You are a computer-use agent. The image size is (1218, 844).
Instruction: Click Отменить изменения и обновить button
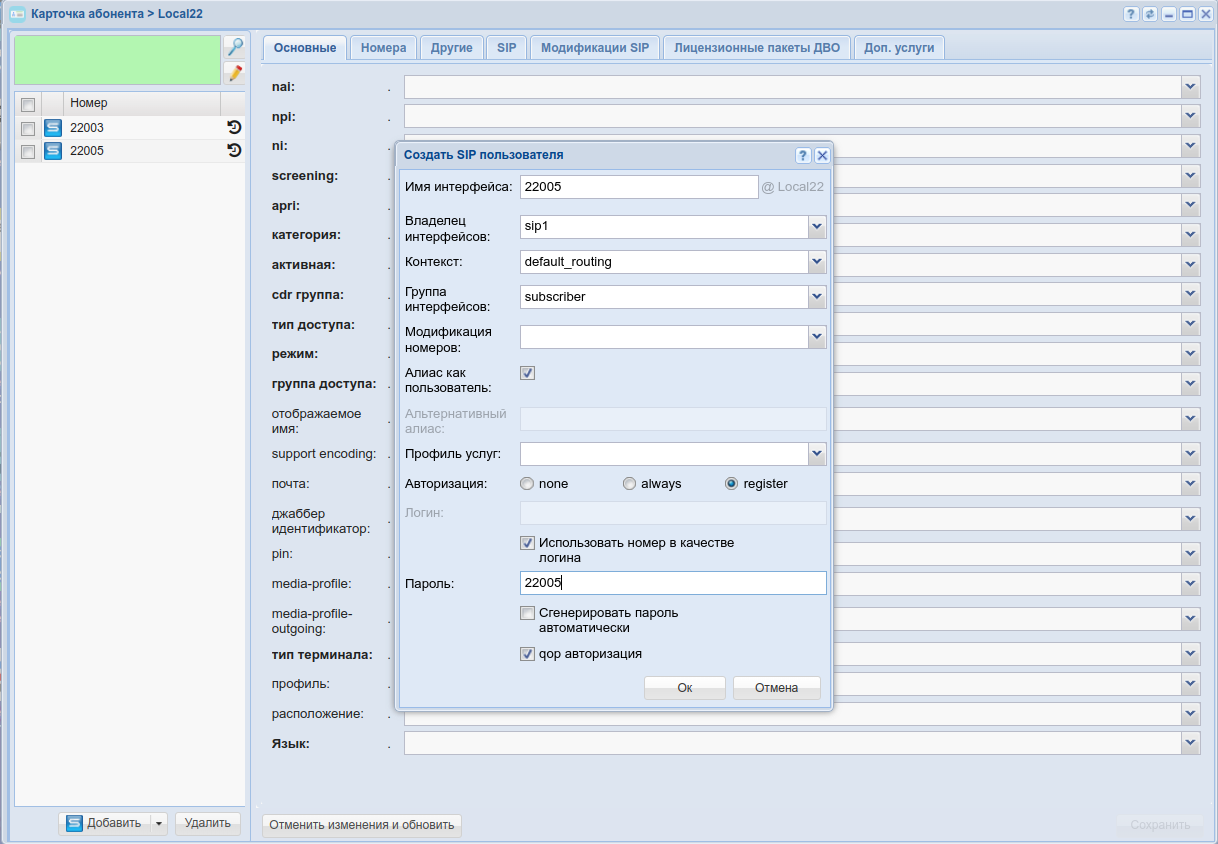[x=361, y=825]
